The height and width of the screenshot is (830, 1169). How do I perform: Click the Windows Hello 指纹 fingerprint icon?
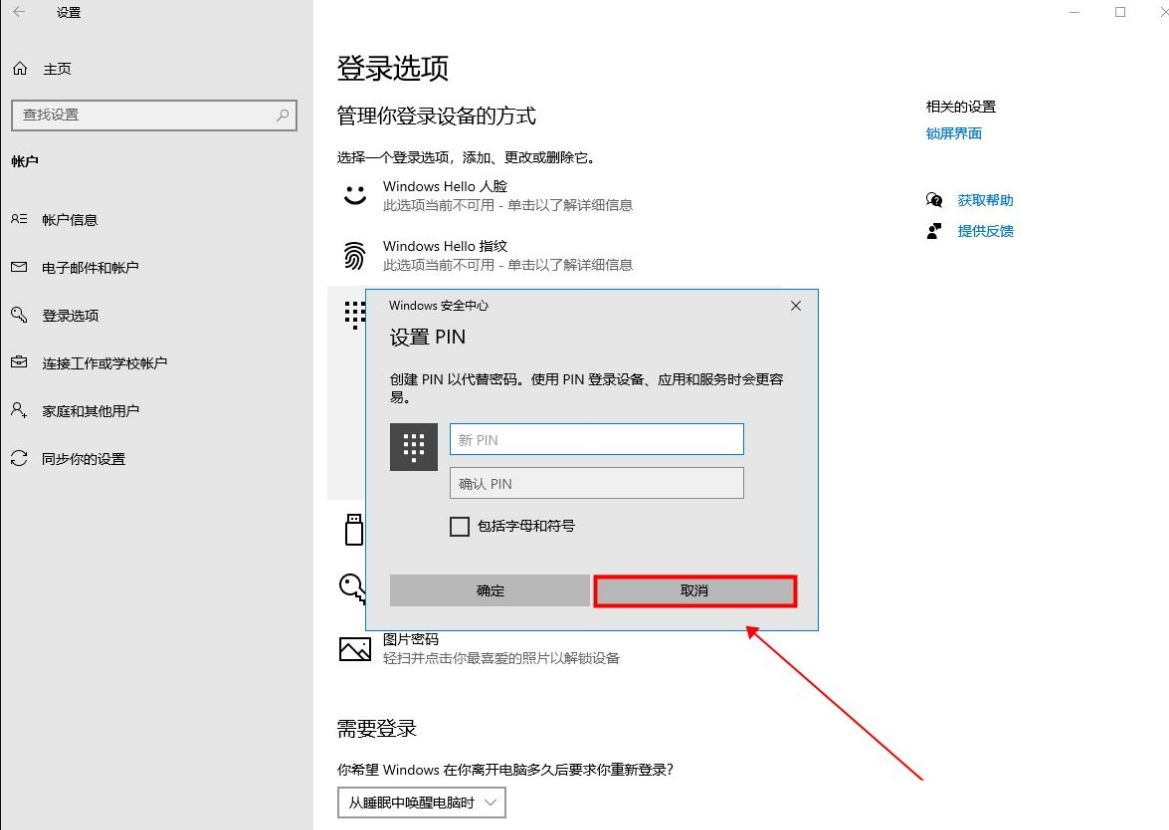(x=355, y=253)
